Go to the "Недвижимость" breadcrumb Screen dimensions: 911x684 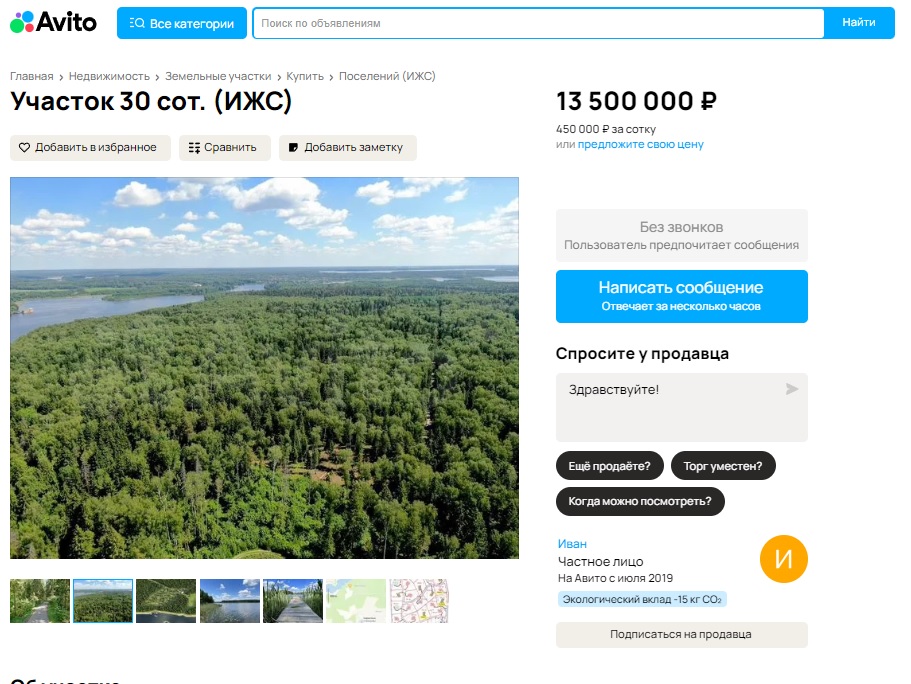point(109,76)
